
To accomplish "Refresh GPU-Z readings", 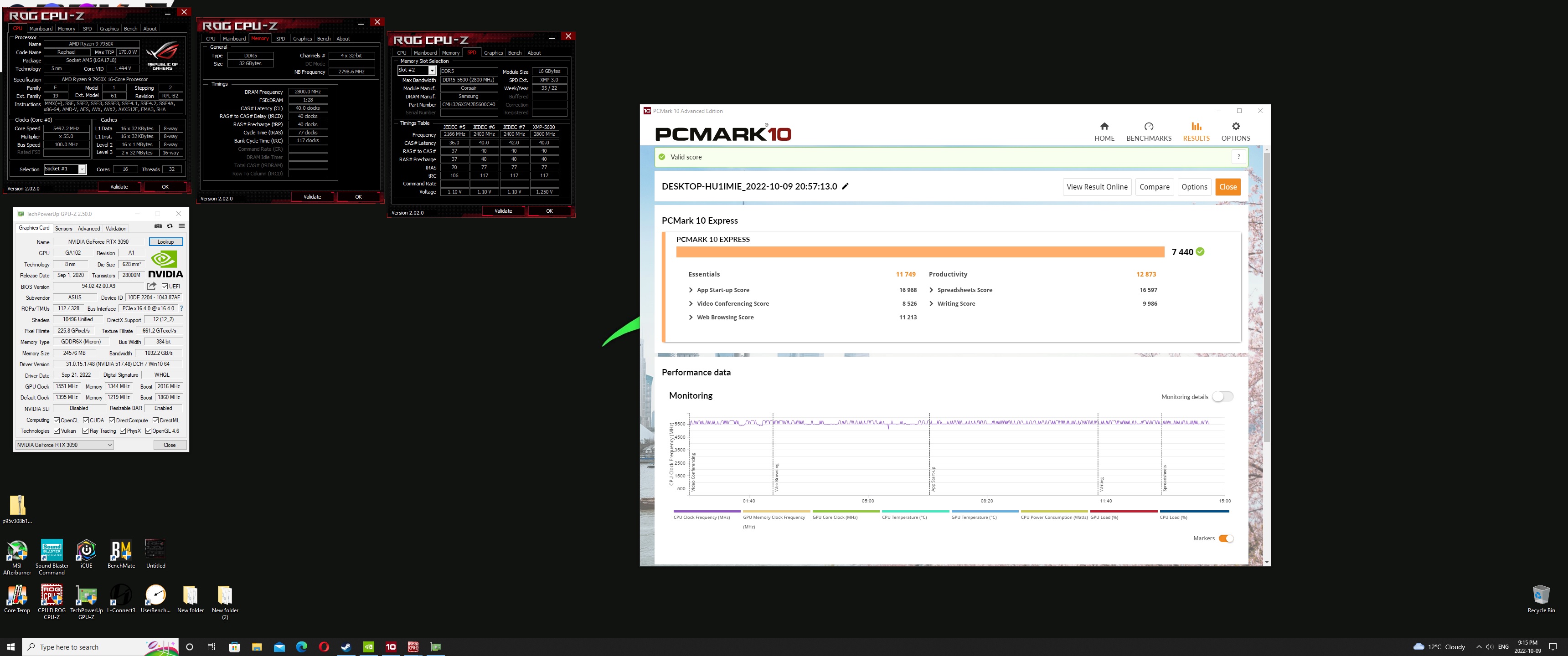I will (x=170, y=226).
